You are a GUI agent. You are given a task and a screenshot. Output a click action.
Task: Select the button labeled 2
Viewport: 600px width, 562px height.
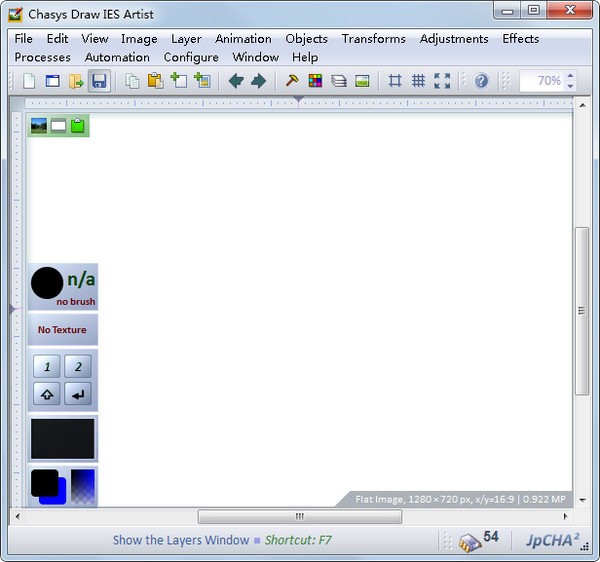78,367
